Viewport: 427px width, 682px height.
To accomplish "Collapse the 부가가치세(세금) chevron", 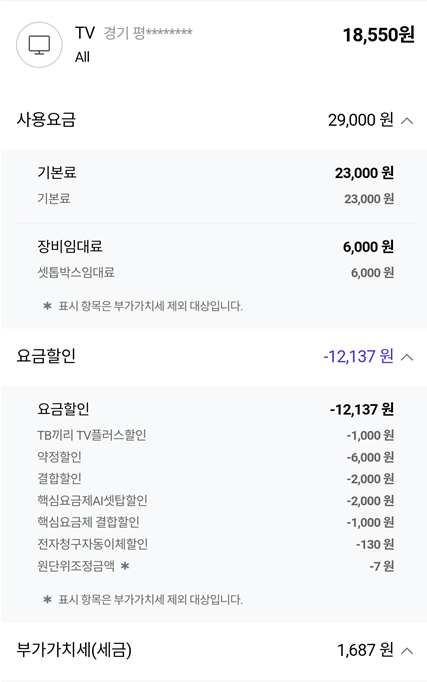I will [407, 651].
